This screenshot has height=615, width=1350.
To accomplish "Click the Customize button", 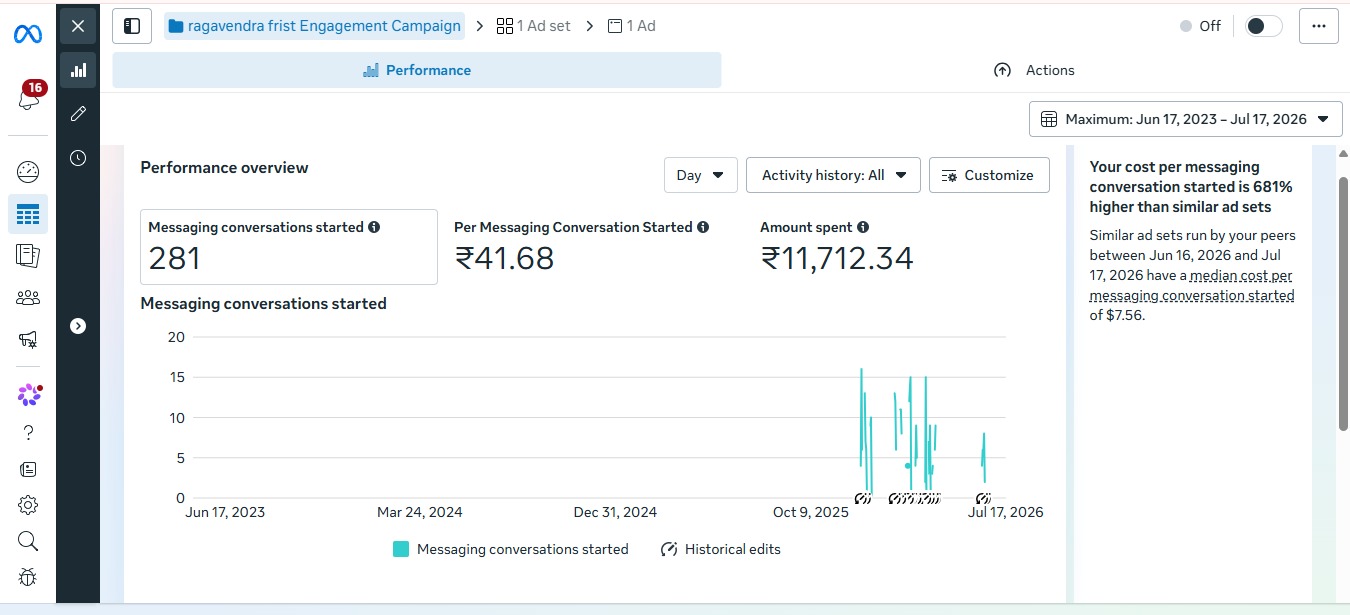I will tap(989, 175).
